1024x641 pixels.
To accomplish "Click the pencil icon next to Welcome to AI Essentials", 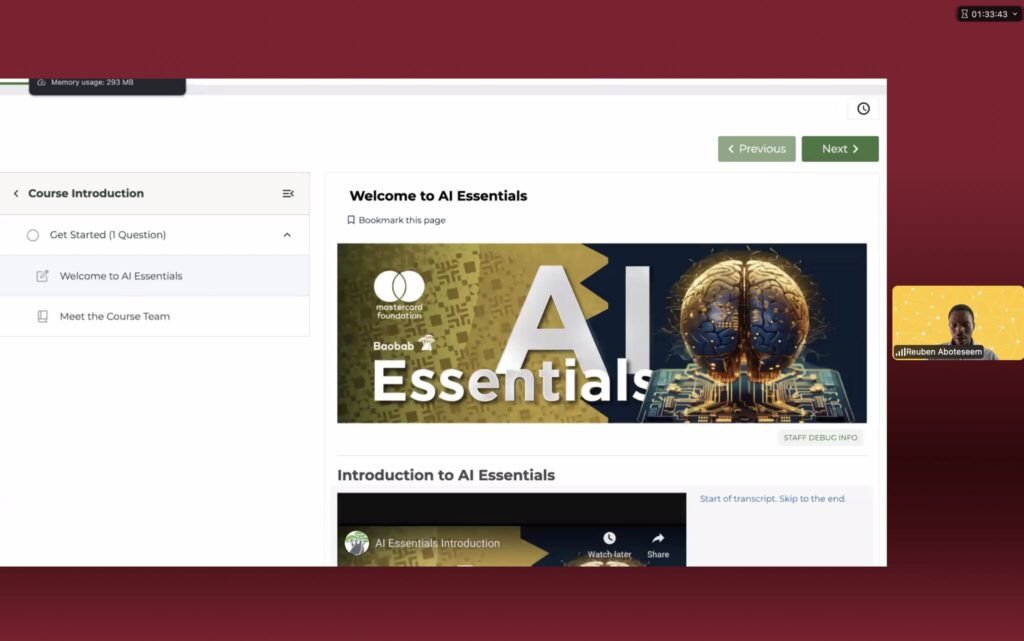I will click(42, 276).
